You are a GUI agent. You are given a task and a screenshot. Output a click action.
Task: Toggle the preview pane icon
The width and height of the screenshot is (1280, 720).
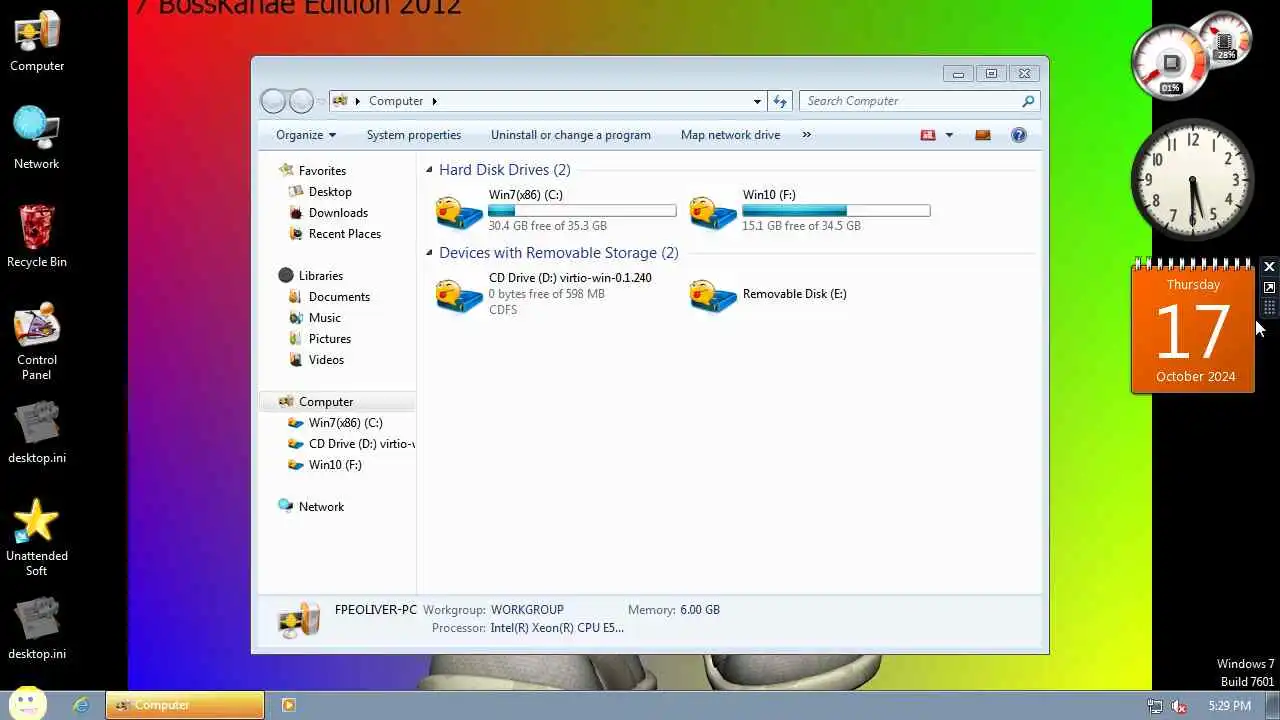(983, 135)
